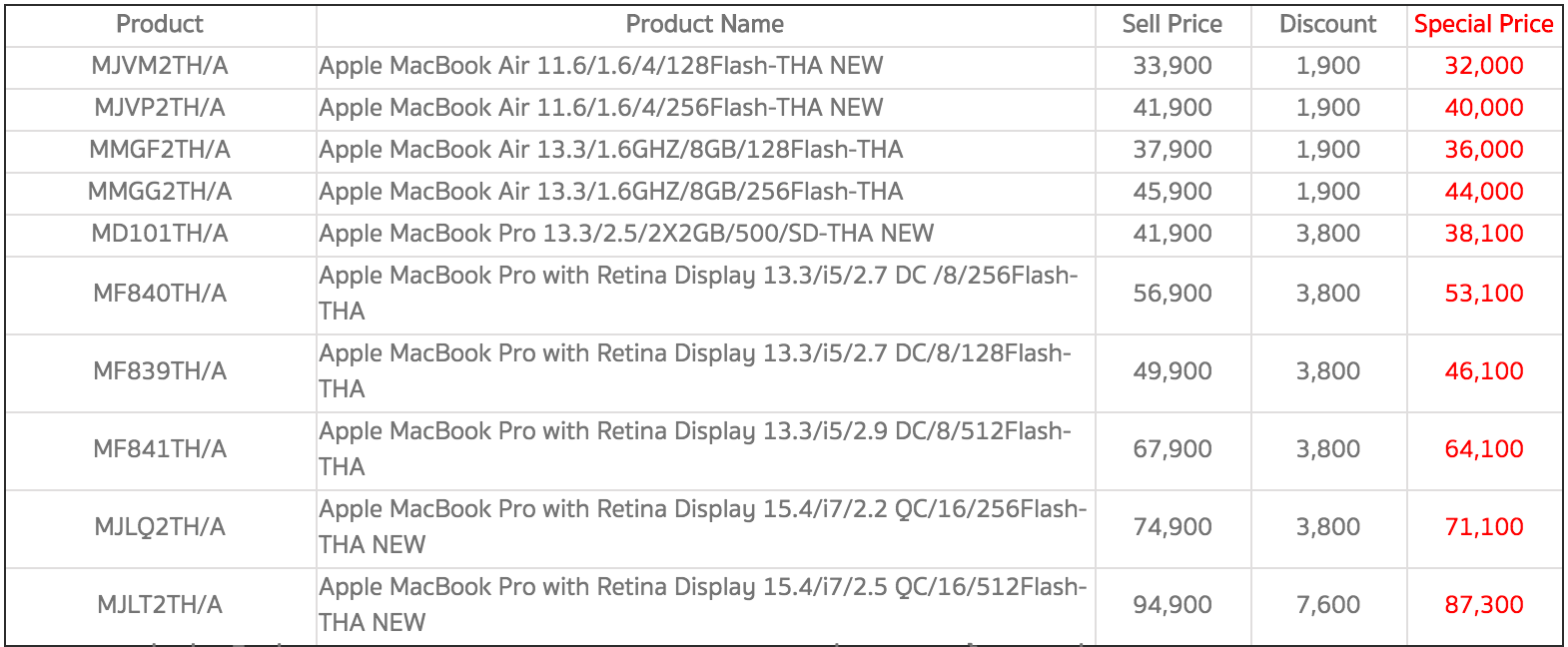Click the Discount column header
Image resolution: width=1568 pixels, height=647 pixels.
pyautogui.click(x=1327, y=24)
